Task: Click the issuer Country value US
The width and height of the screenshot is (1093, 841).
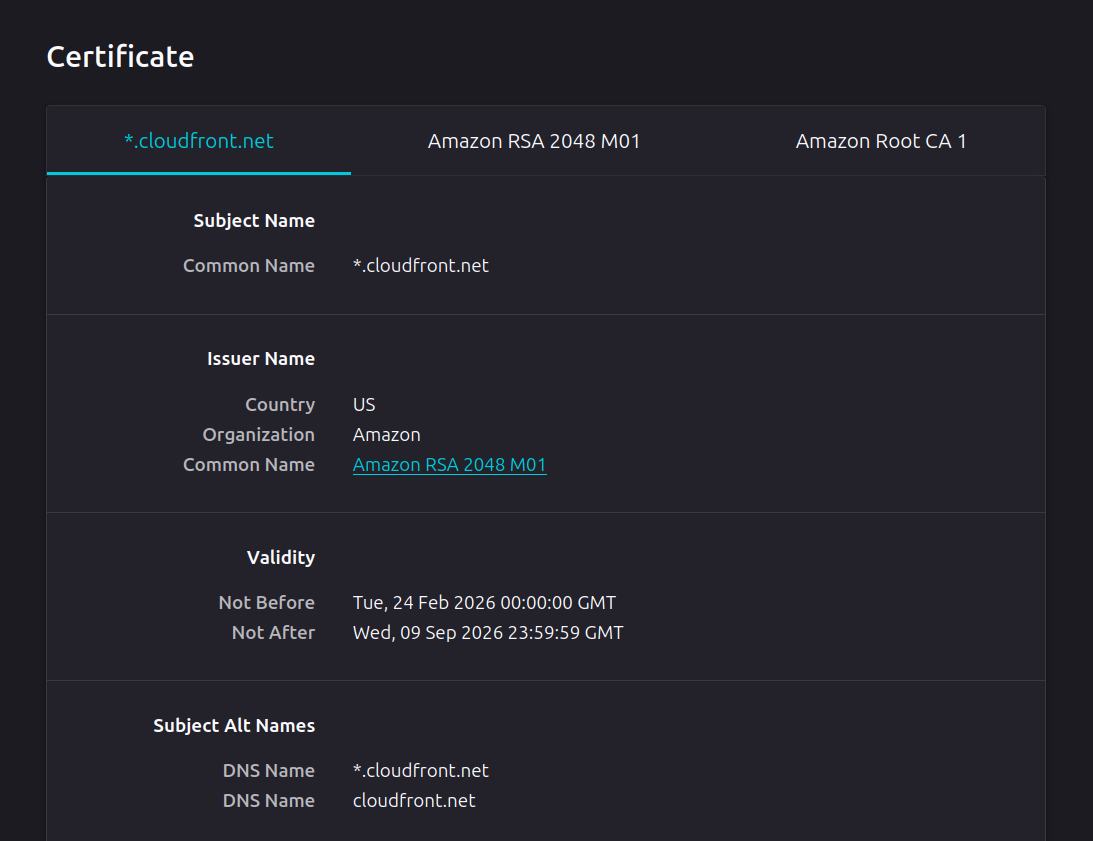Action: 364,405
